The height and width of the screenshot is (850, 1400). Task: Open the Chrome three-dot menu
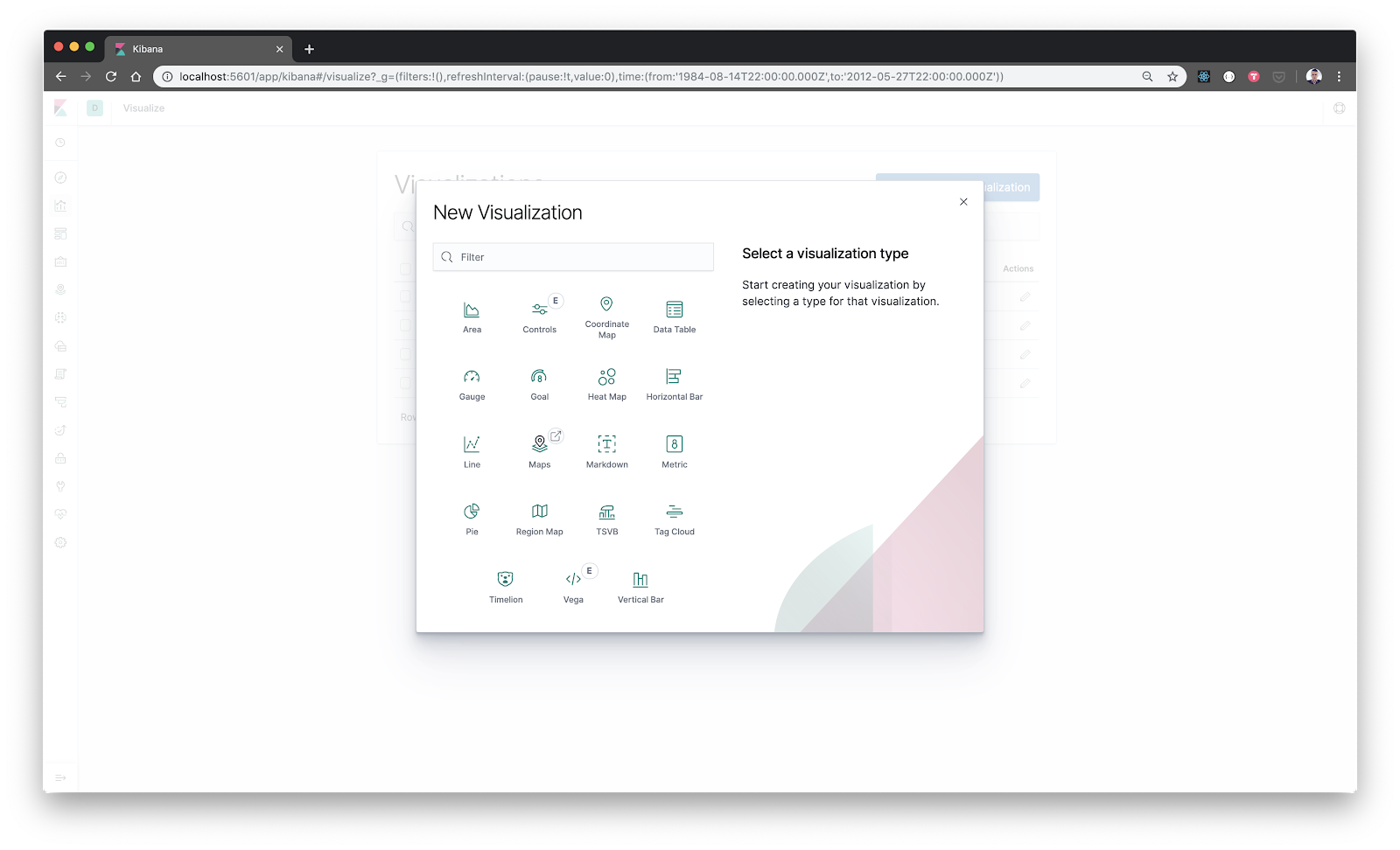[1339, 76]
